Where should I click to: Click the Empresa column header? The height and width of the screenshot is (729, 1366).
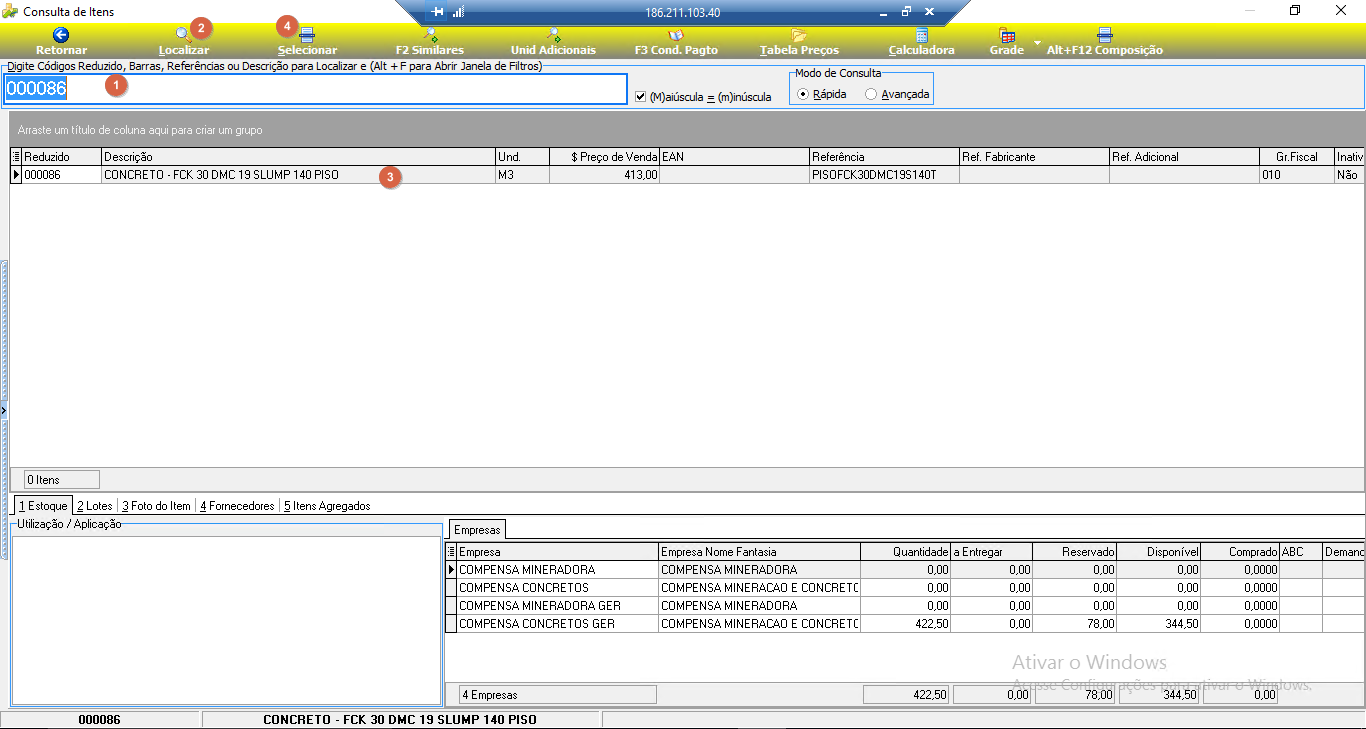pyautogui.click(x=558, y=552)
